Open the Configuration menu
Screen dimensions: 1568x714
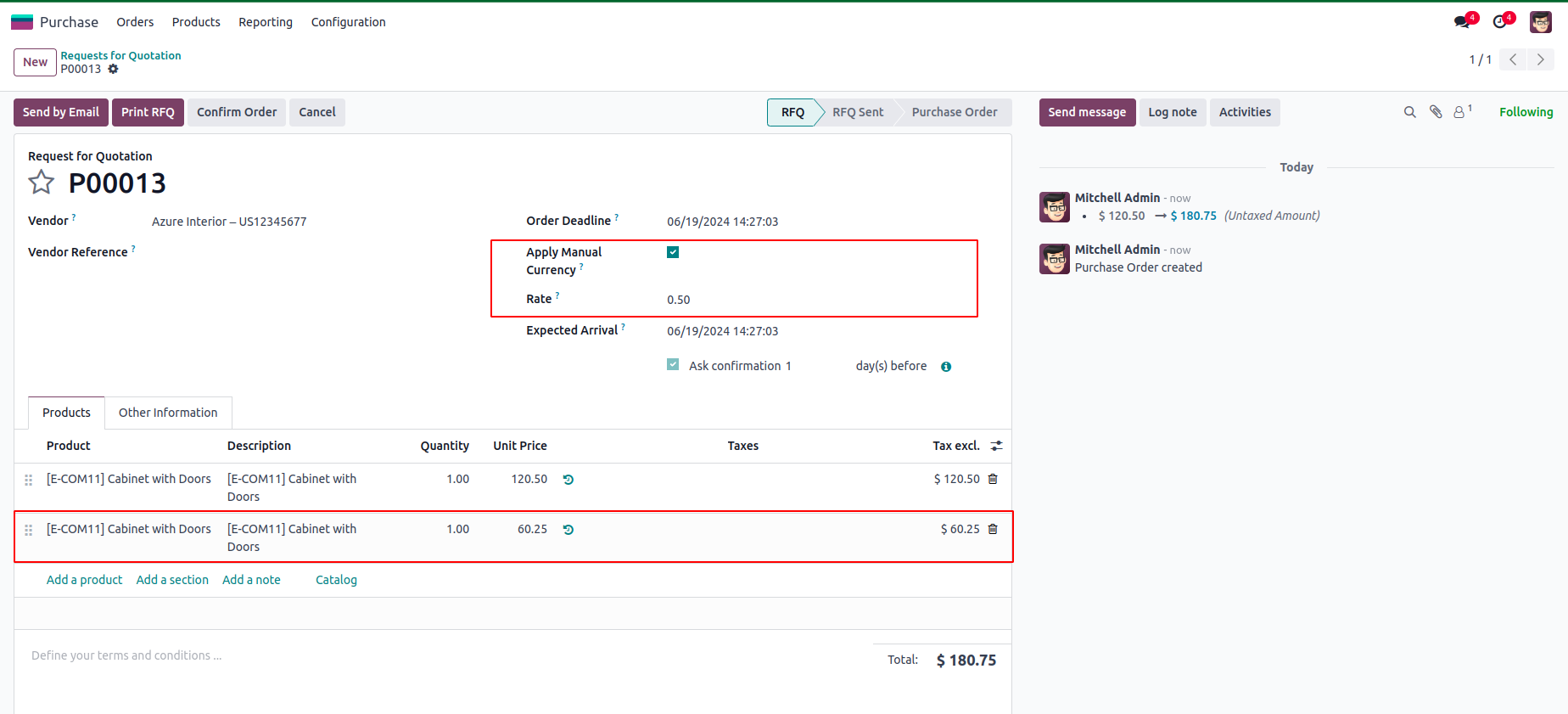pos(348,22)
